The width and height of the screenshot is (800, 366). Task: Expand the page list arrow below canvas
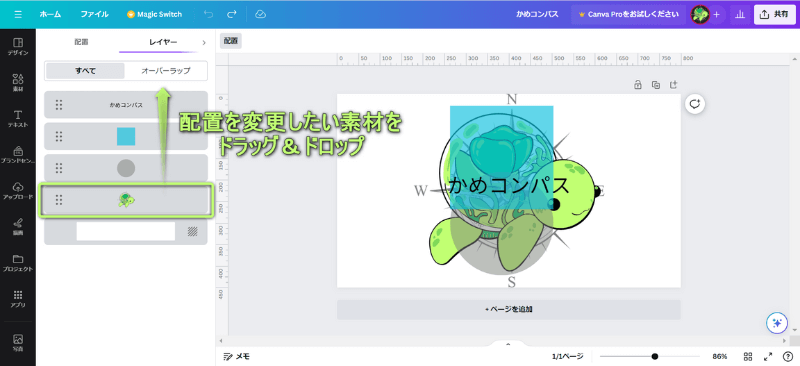pos(508,344)
